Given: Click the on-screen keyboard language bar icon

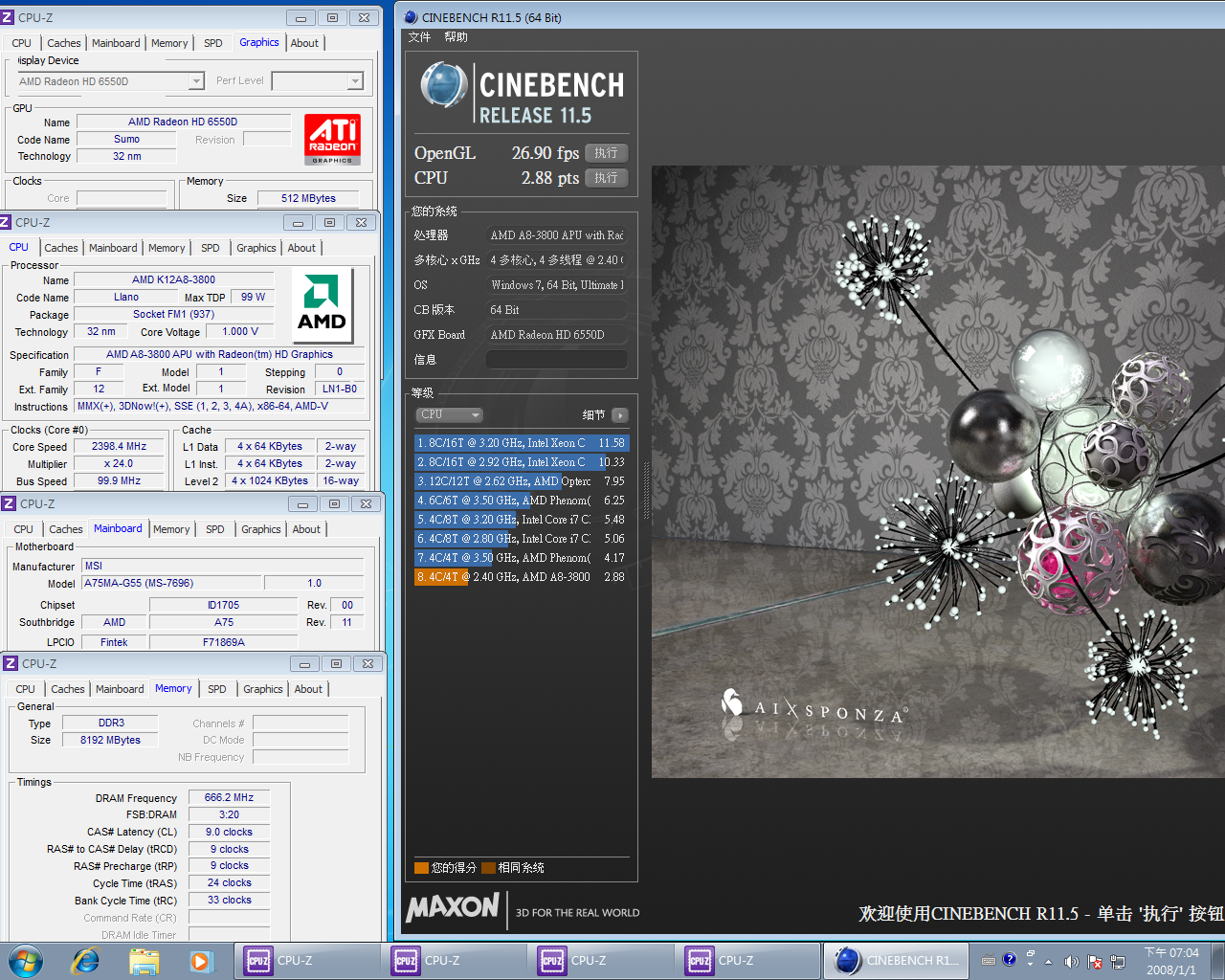Looking at the screenshot, I should (989, 960).
